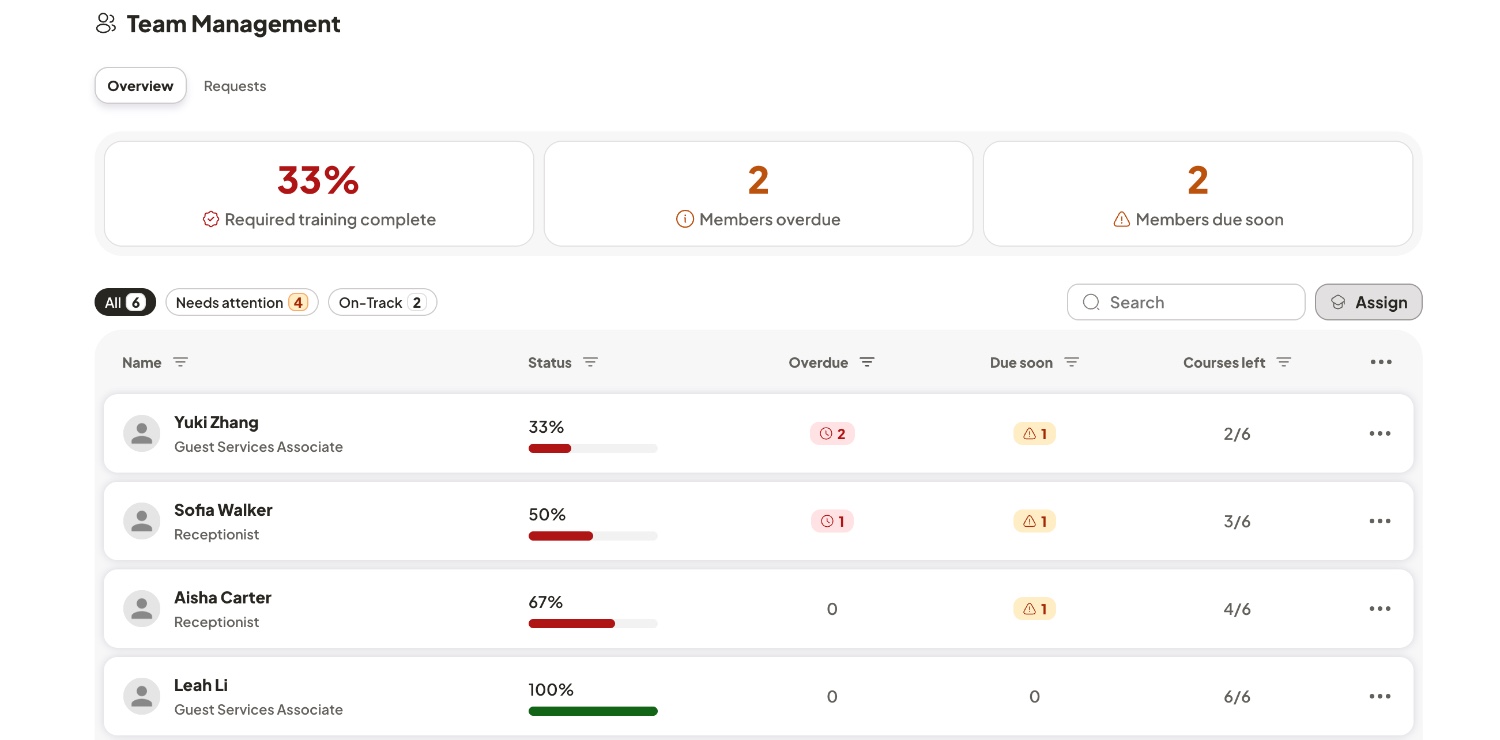
Task: Click Sofia Walker's avatar icon
Action: click(142, 521)
